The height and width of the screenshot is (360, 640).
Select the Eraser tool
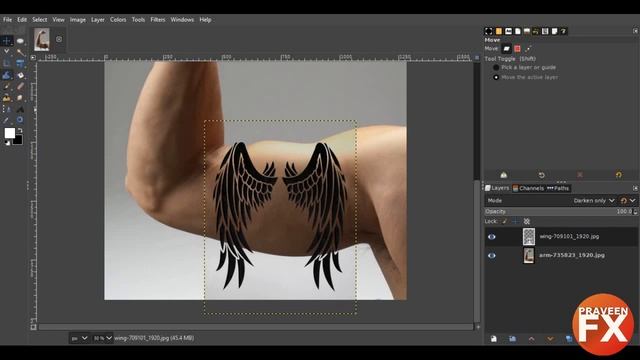coord(20,86)
